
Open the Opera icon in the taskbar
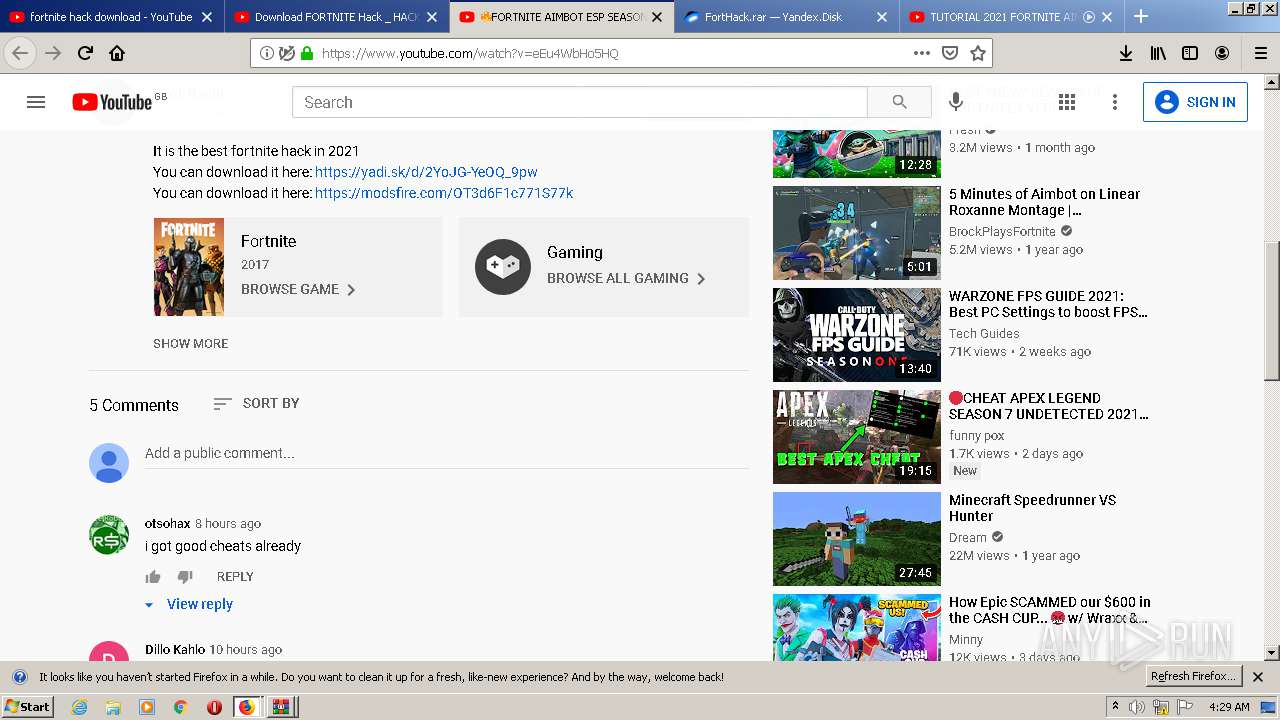click(214, 707)
